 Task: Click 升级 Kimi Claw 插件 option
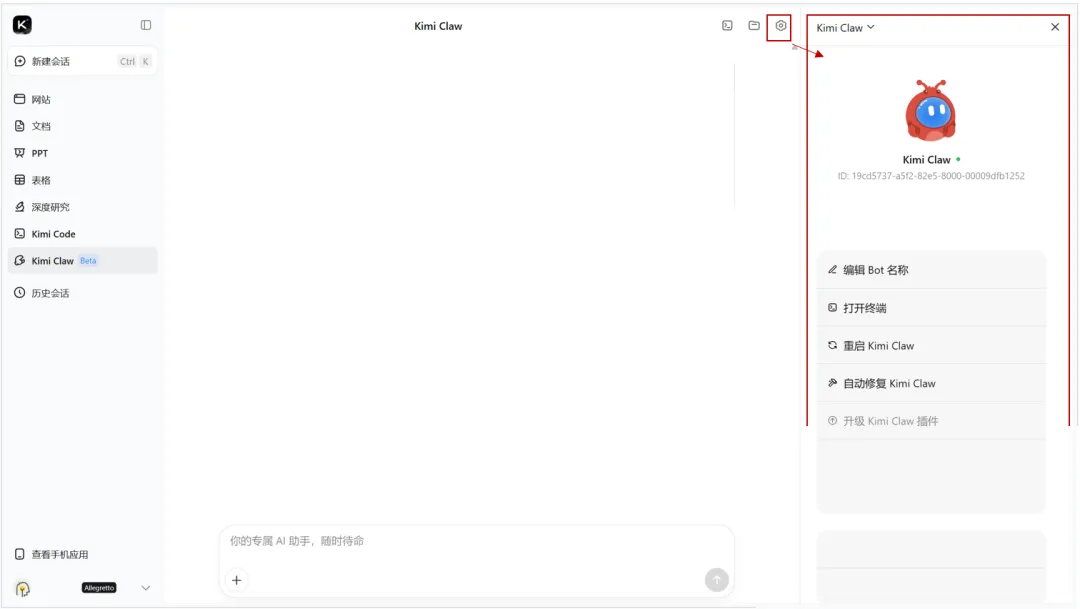(931, 421)
